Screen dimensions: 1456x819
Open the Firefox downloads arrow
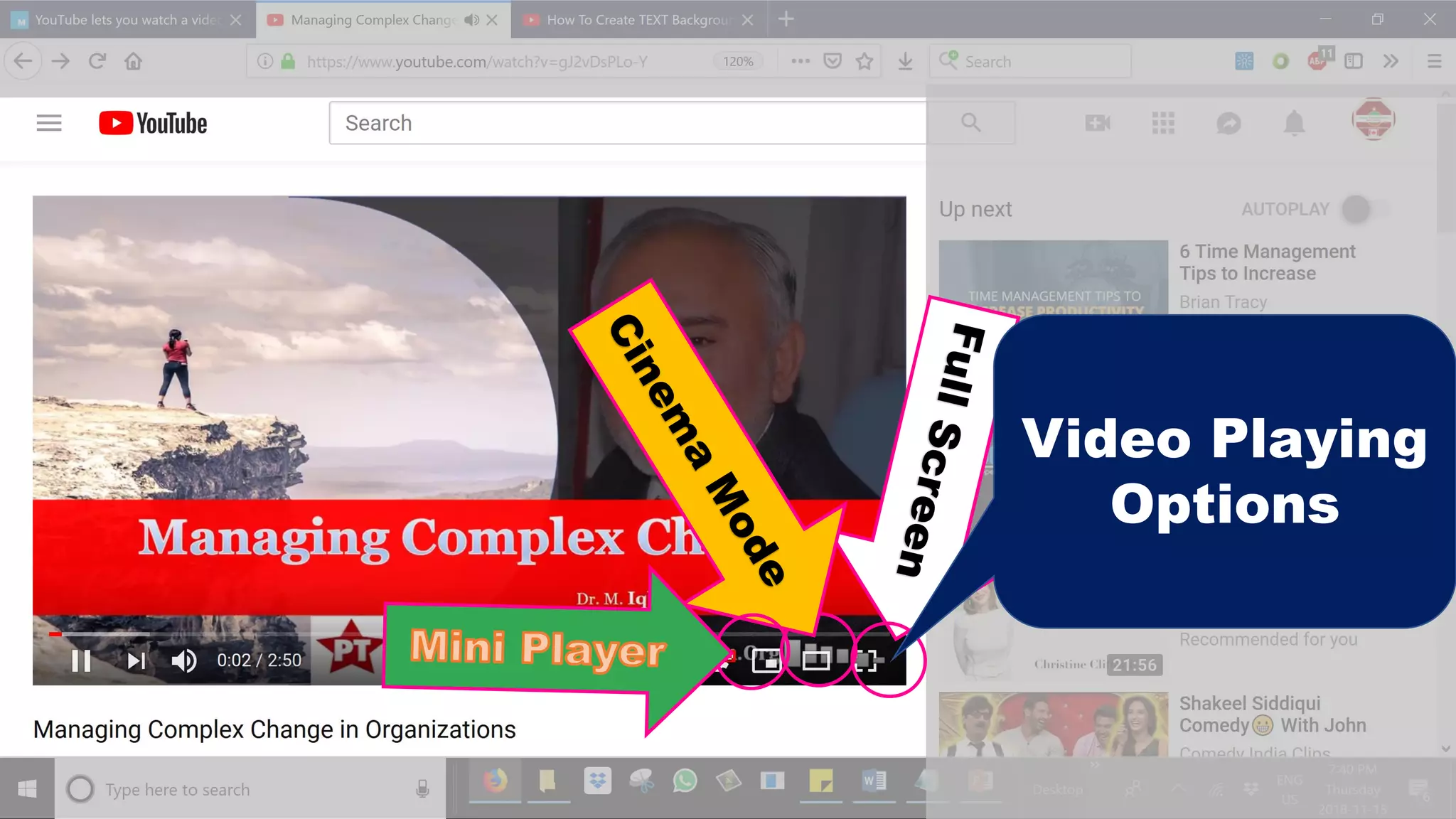coord(905,61)
